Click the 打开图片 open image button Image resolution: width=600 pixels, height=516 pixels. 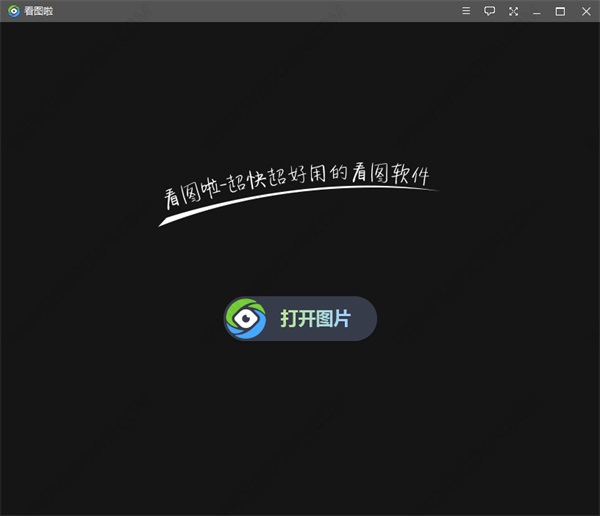(x=300, y=318)
